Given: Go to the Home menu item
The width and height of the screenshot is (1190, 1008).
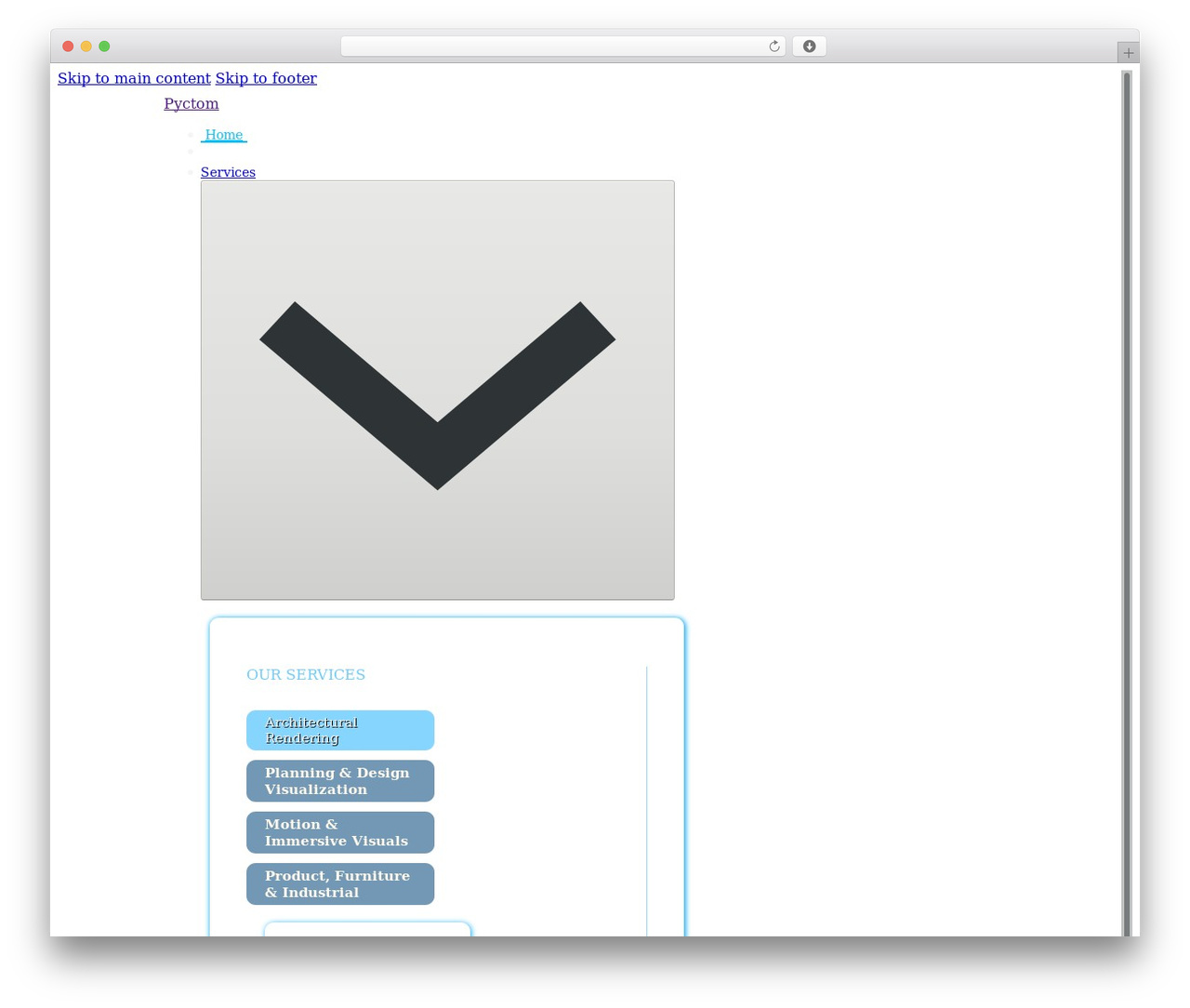Looking at the screenshot, I should (x=224, y=135).
